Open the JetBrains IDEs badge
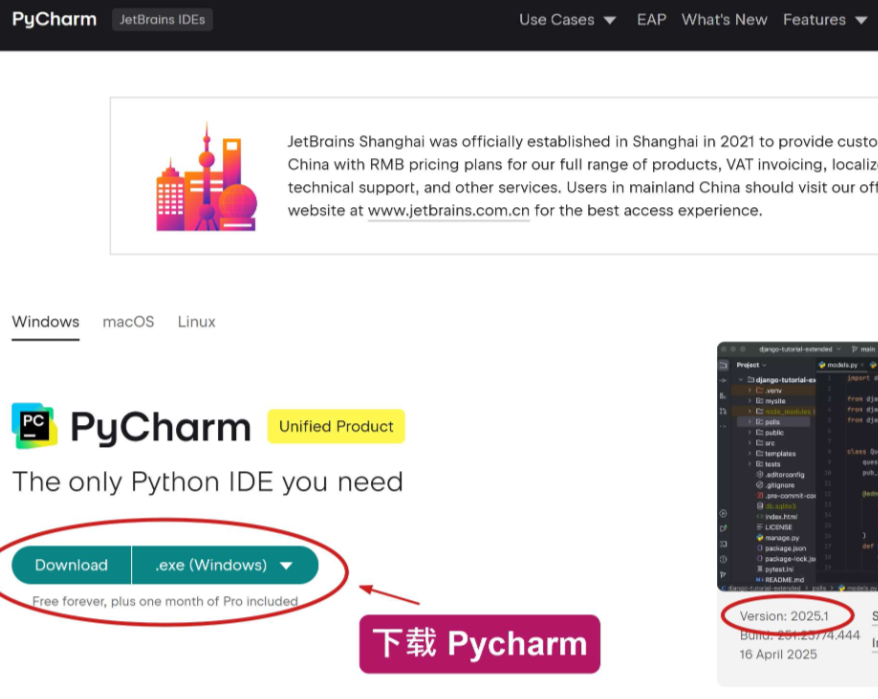Viewport: 878px width, 699px height. pyautogui.click(x=162, y=20)
